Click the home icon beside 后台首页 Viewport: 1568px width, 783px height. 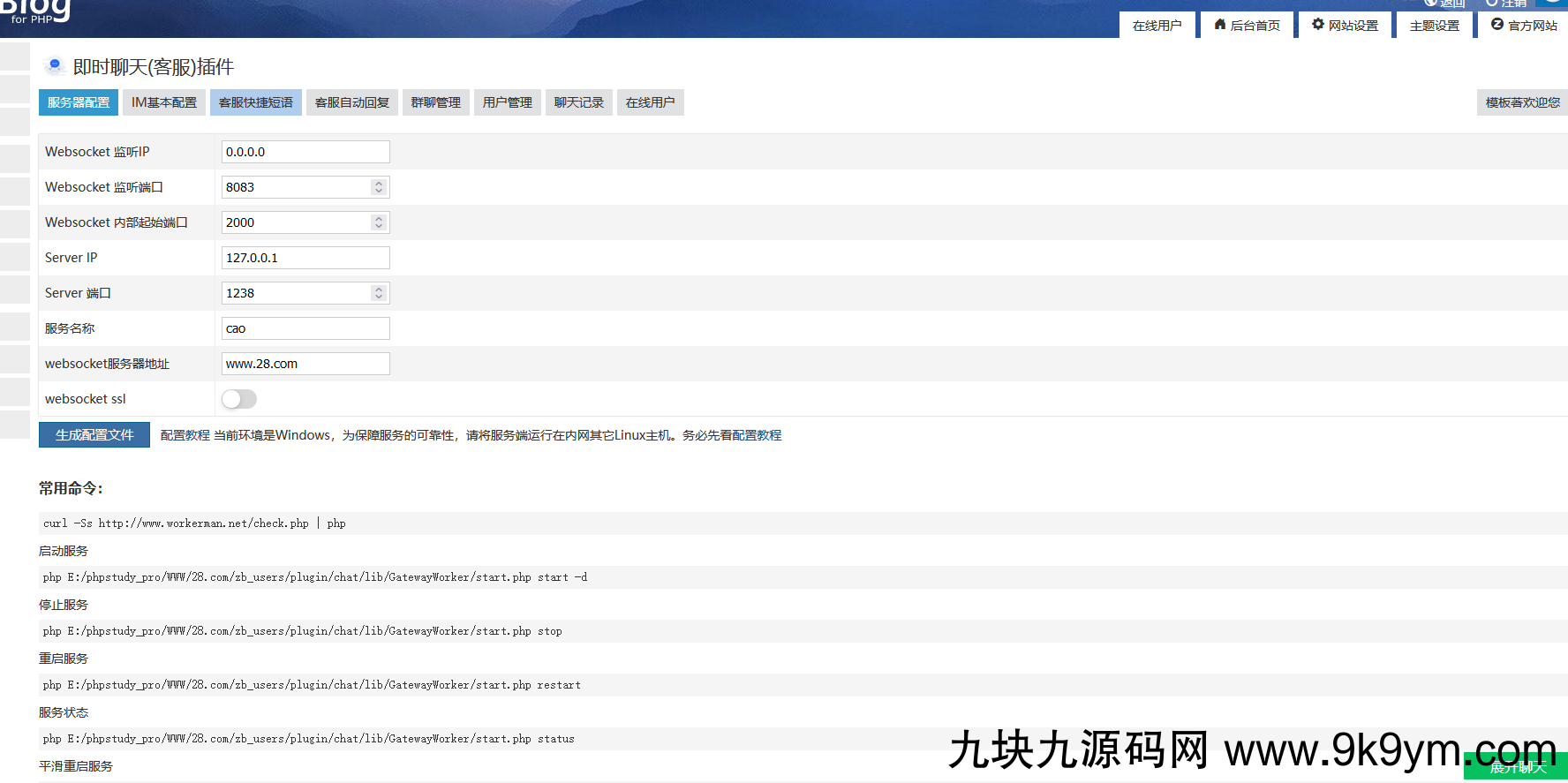pos(1220,25)
